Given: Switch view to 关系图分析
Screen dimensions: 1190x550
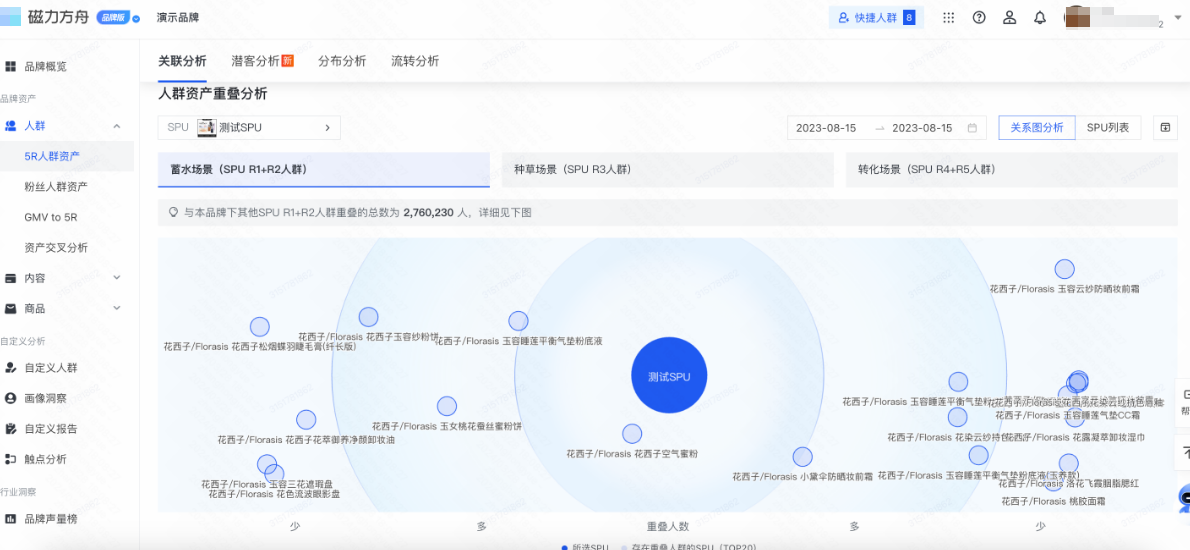Looking at the screenshot, I should click(x=1037, y=128).
